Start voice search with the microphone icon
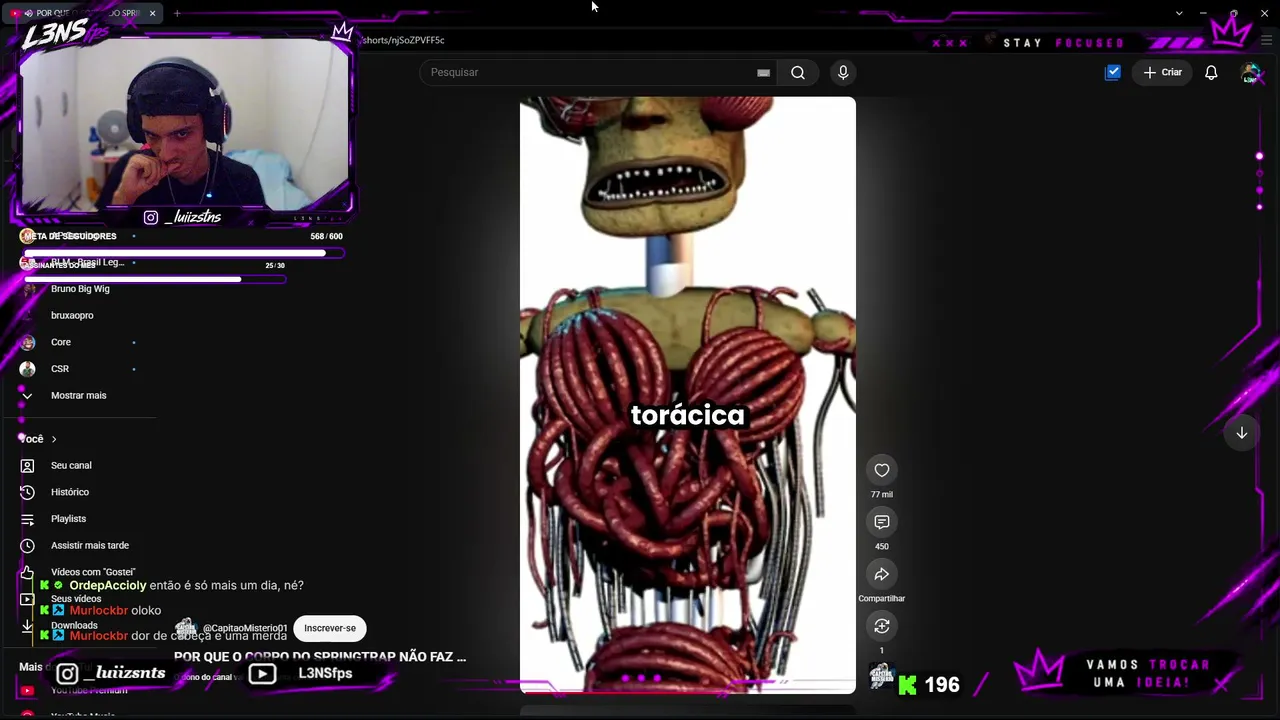 pyautogui.click(x=843, y=72)
